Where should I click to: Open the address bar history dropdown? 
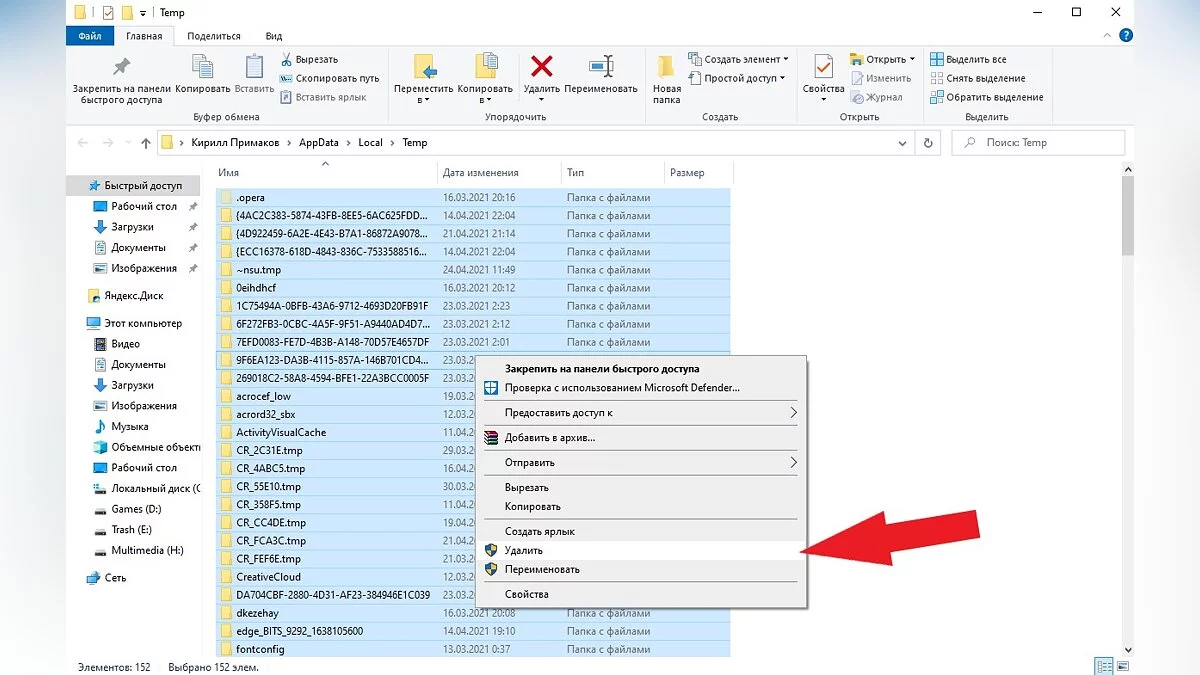(x=903, y=143)
